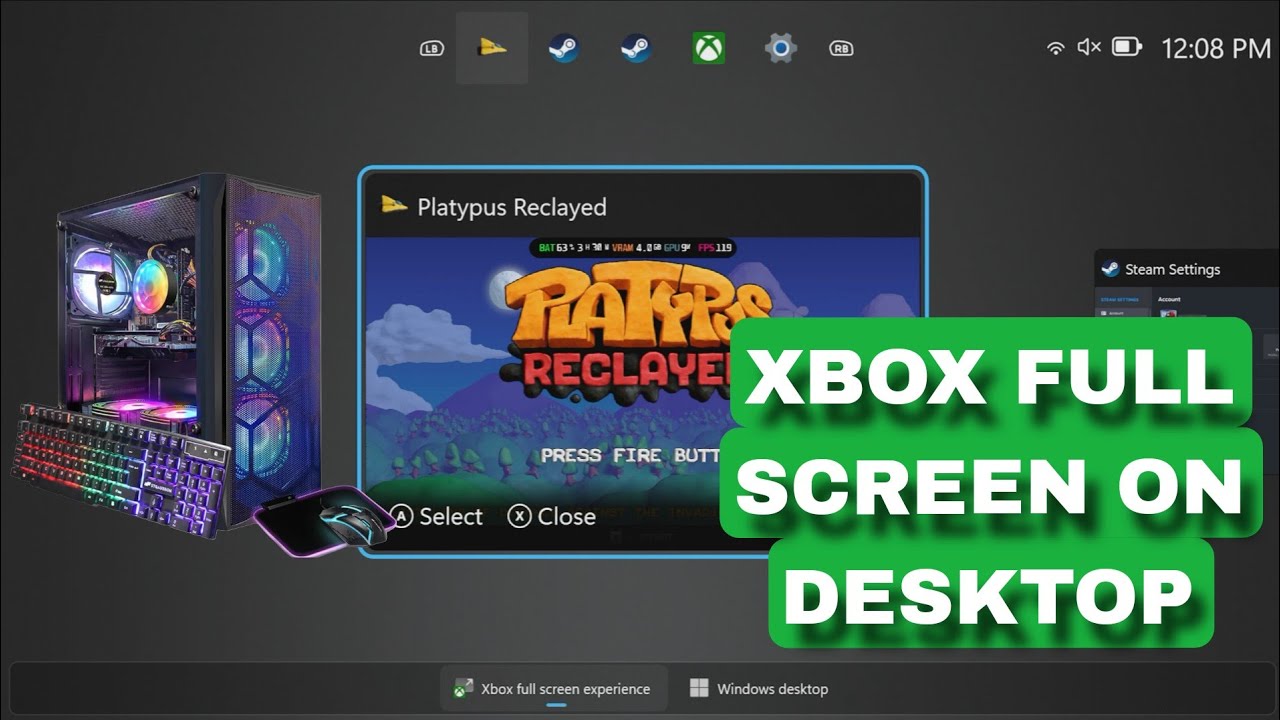Open Wi-Fi status icon

[1055, 47]
